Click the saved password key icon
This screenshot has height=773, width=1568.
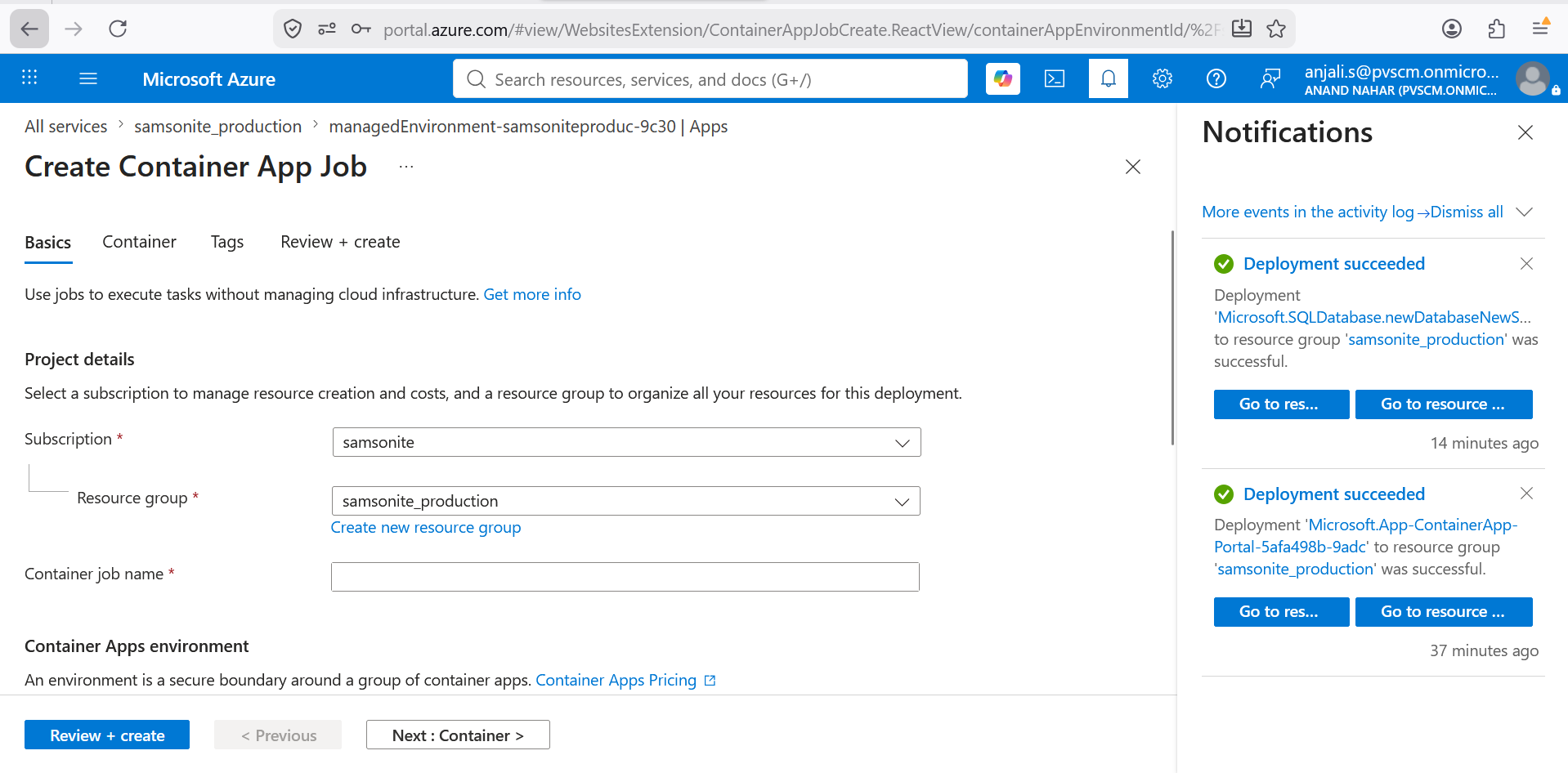(361, 29)
